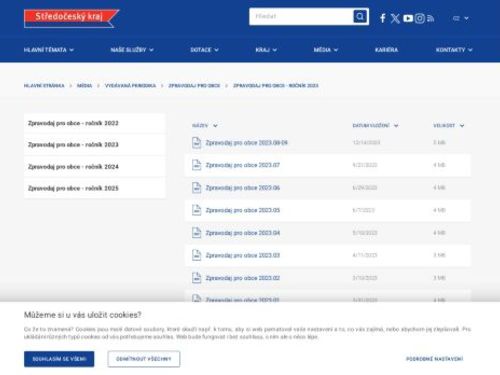Click the Odmítnout všechny cookies button
This screenshot has height=375, width=500.
tap(144, 359)
